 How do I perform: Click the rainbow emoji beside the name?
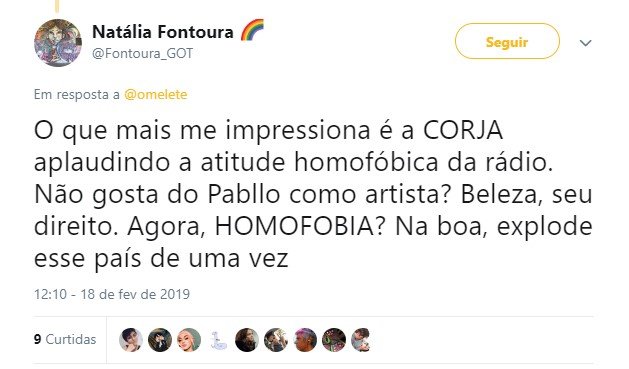tap(252, 30)
